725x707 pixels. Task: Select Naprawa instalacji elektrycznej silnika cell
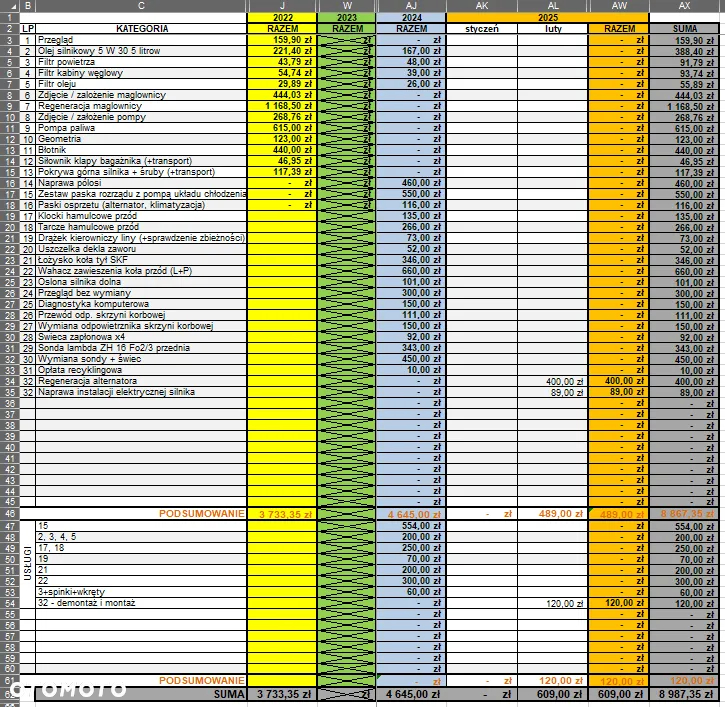coord(141,392)
